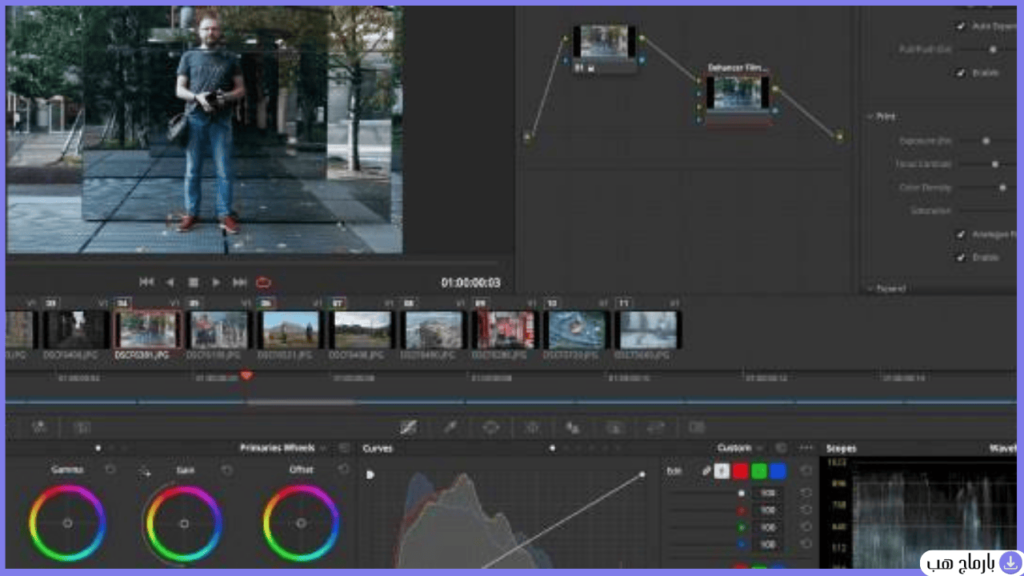Reset the Gain color wheel
The height and width of the screenshot is (576, 1024).
pos(227,469)
